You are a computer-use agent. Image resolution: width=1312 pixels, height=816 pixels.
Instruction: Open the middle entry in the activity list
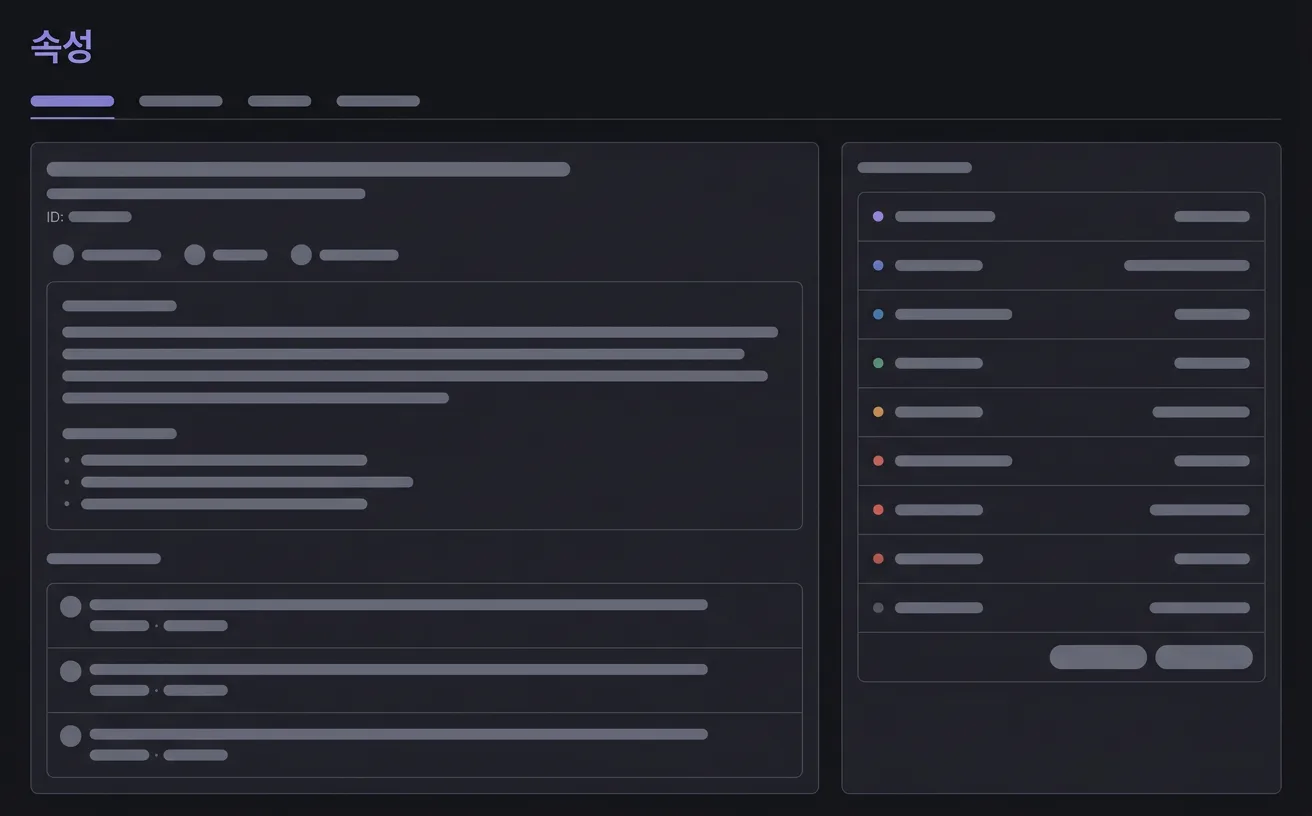point(424,680)
